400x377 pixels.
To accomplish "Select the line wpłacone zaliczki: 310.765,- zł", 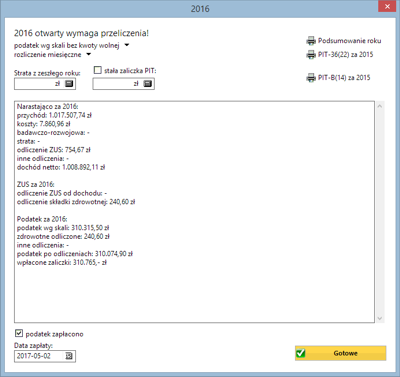I will click(x=62, y=263).
